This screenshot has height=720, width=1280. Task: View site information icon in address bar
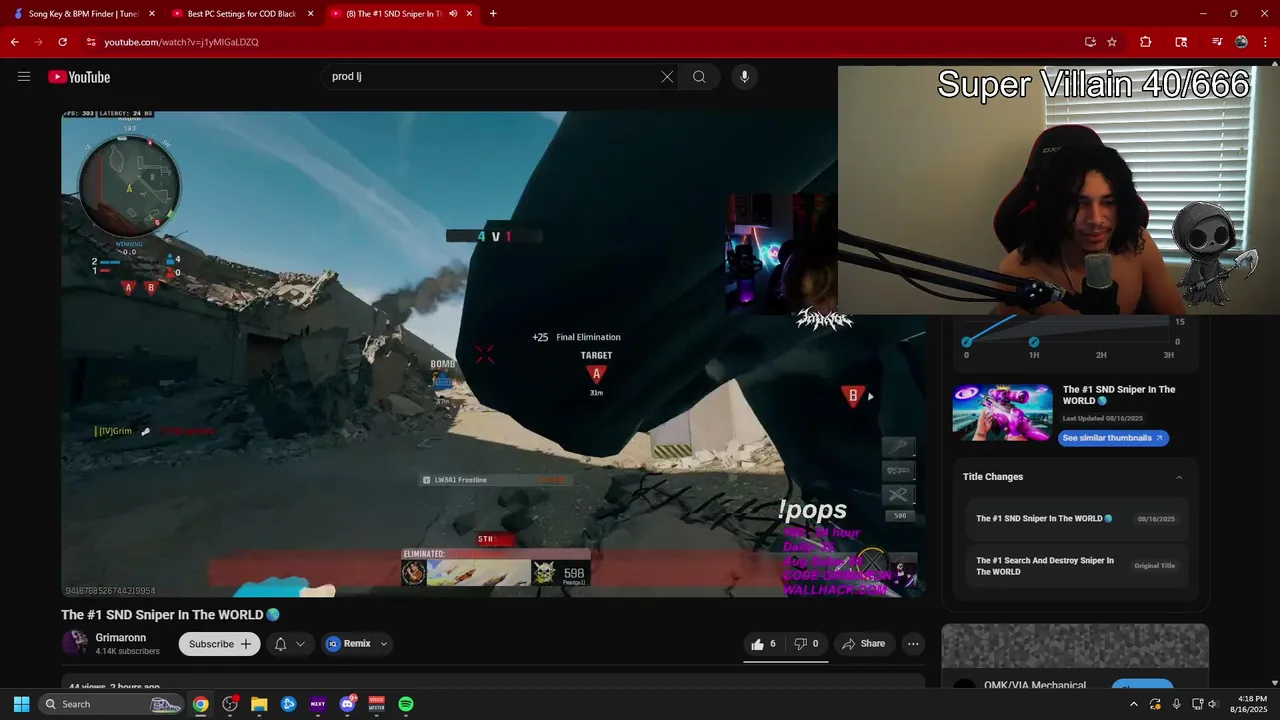coord(90,42)
